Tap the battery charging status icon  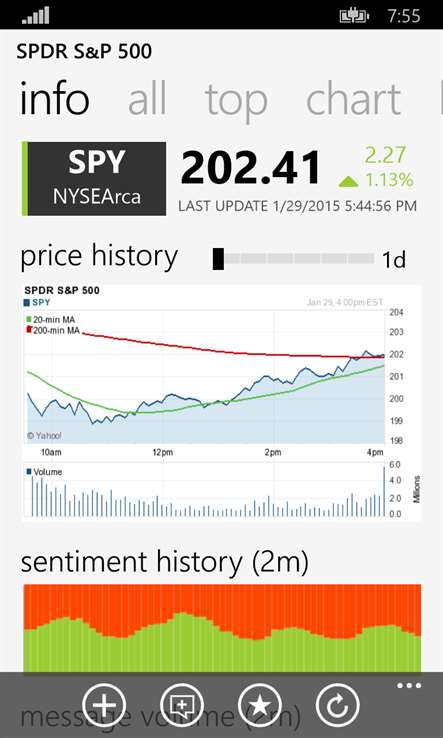354,16
